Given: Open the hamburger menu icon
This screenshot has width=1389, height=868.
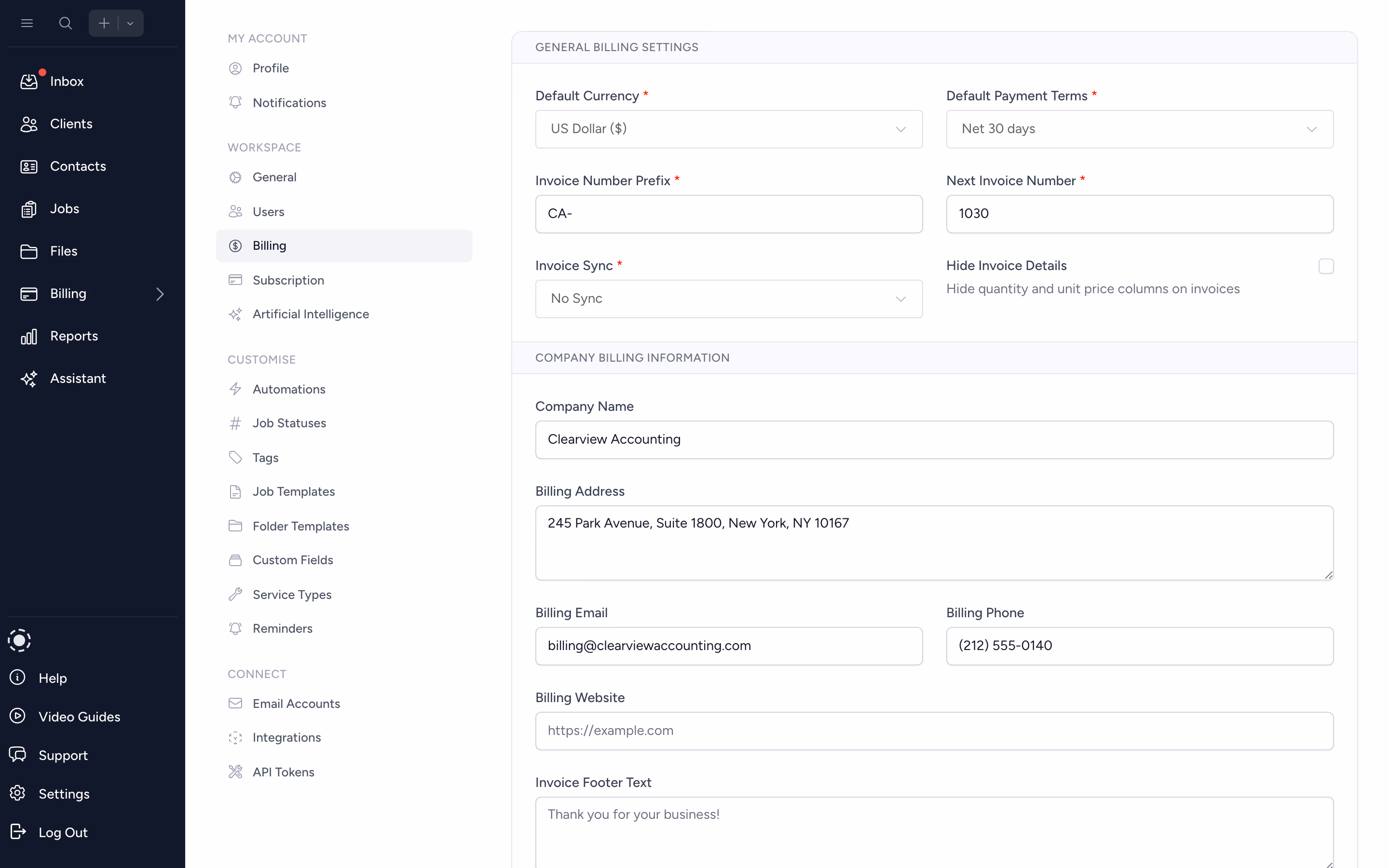Looking at the screenshot, I should [27, 23].
